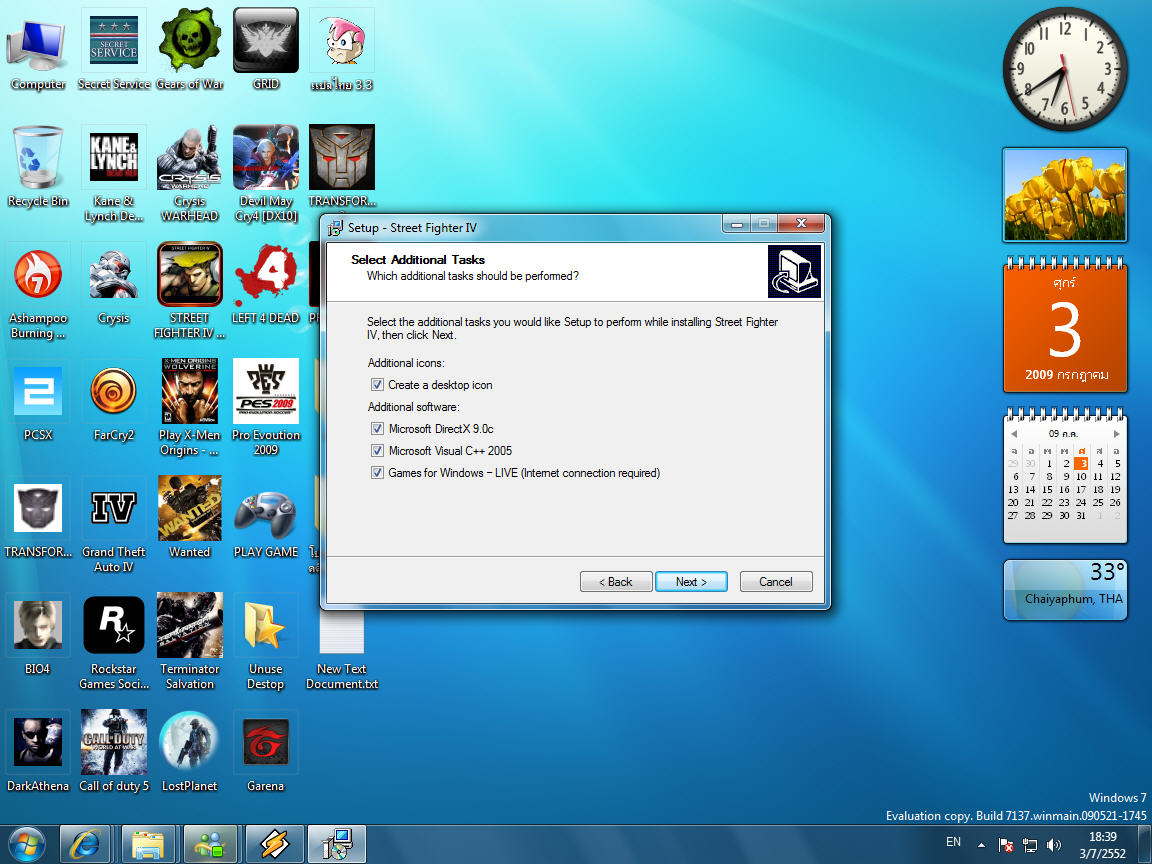Viewport: 1152px width, 864px height.
Task: Select Play X-Men Origins shortcut
Action: [190, 408]
